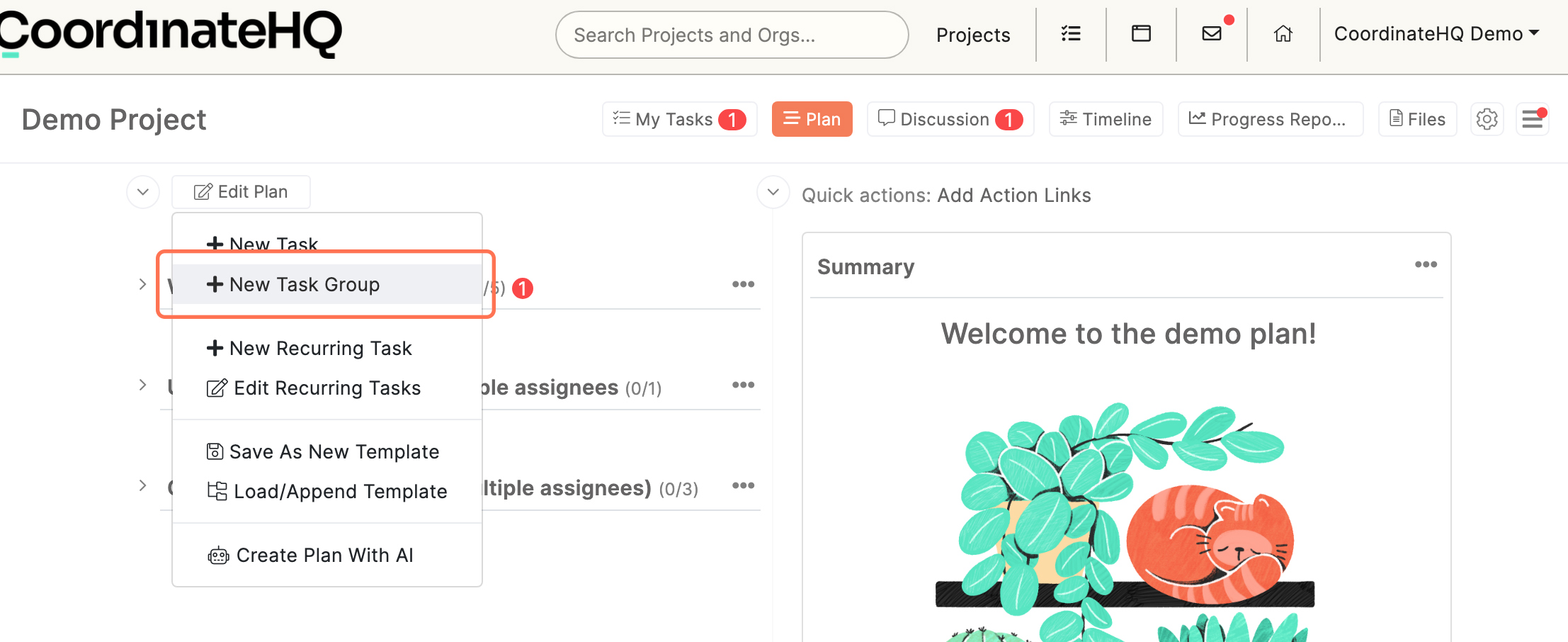Open options dots on first task group row
Image resolution: width=1568 pixels, height=642 pixels.
pyautogui.click(x=743, y=284)
